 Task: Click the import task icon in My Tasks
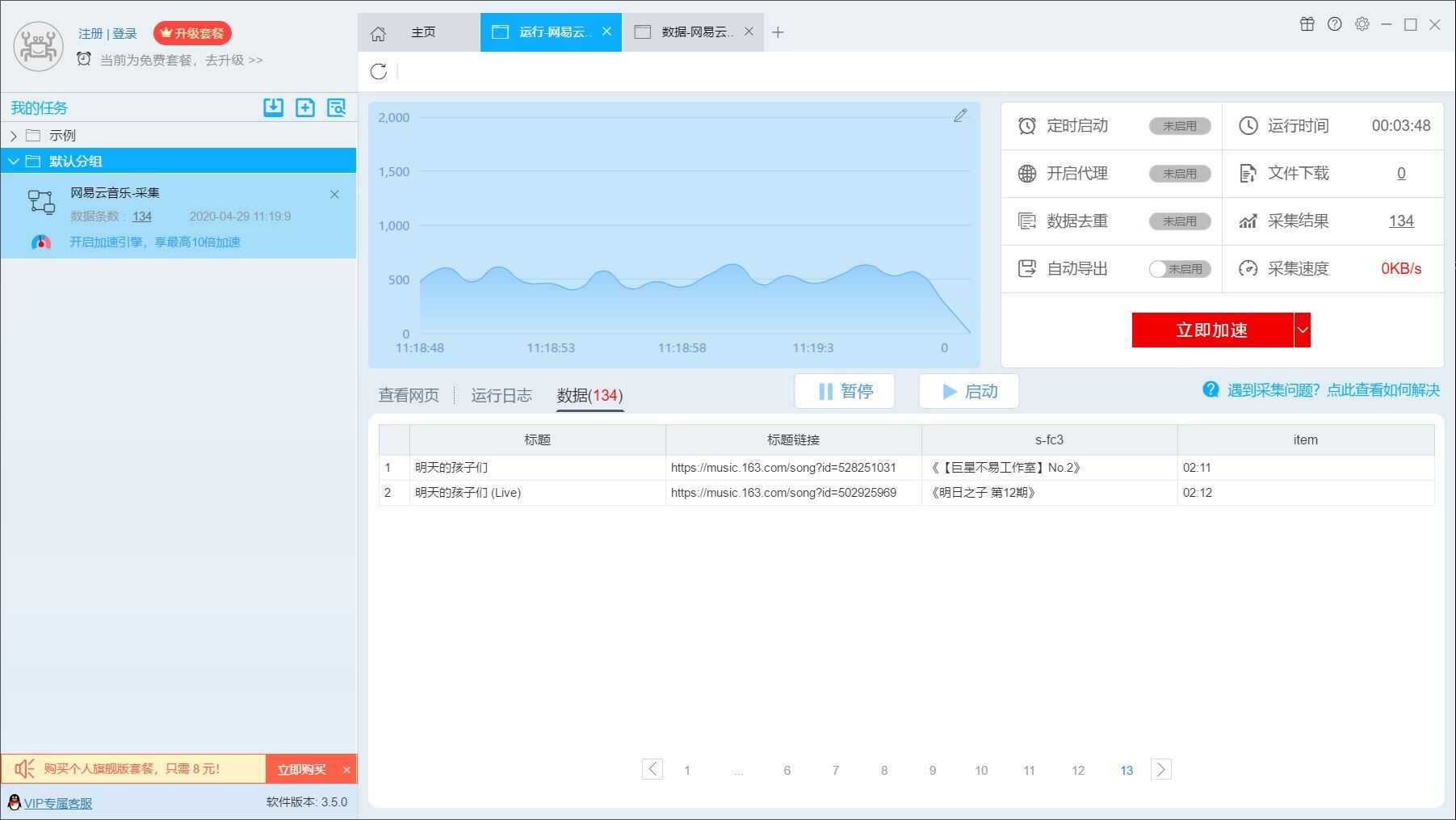[273, 107]
